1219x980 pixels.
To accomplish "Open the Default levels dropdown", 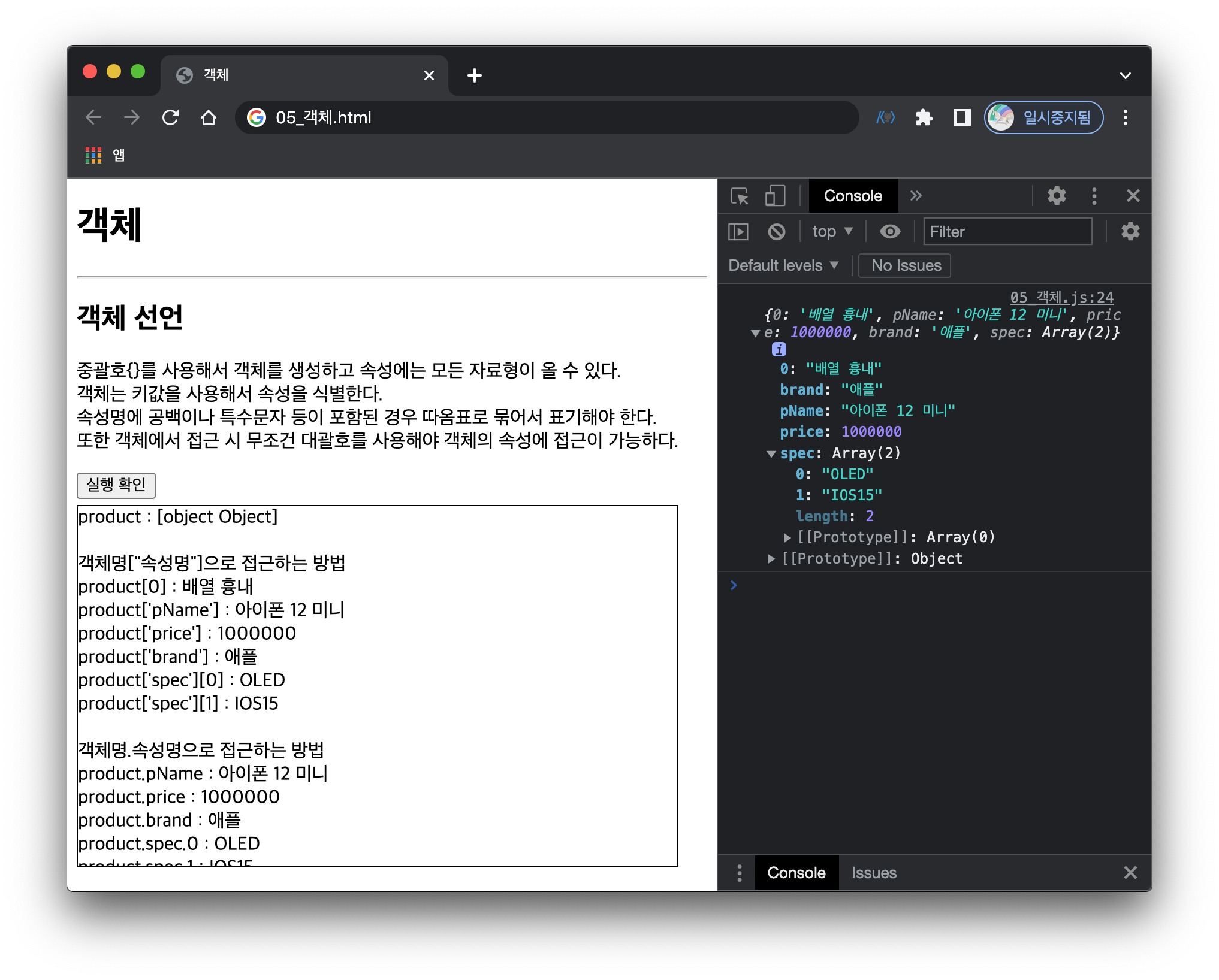I will click(783, 265).
